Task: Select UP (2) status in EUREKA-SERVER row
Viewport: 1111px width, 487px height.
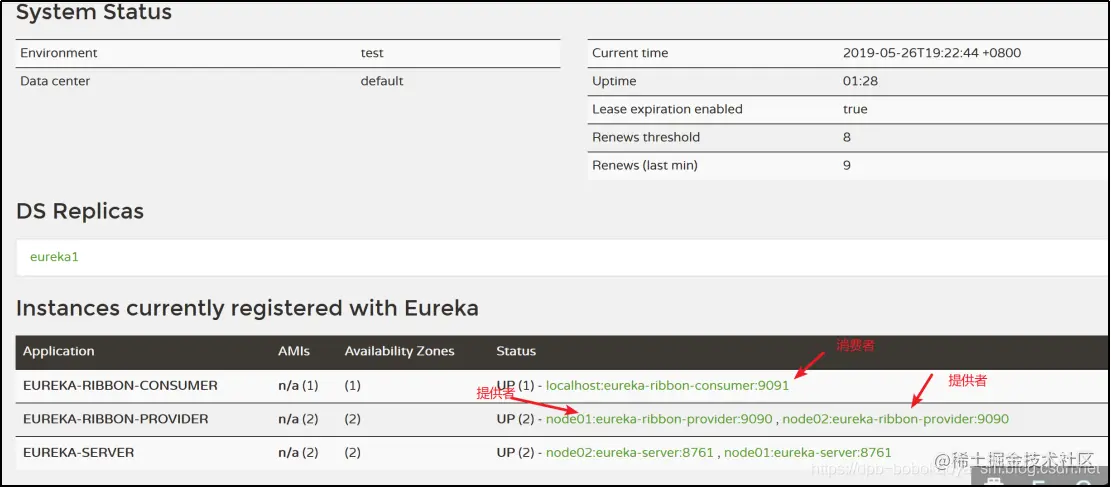Action: (515, 452)
